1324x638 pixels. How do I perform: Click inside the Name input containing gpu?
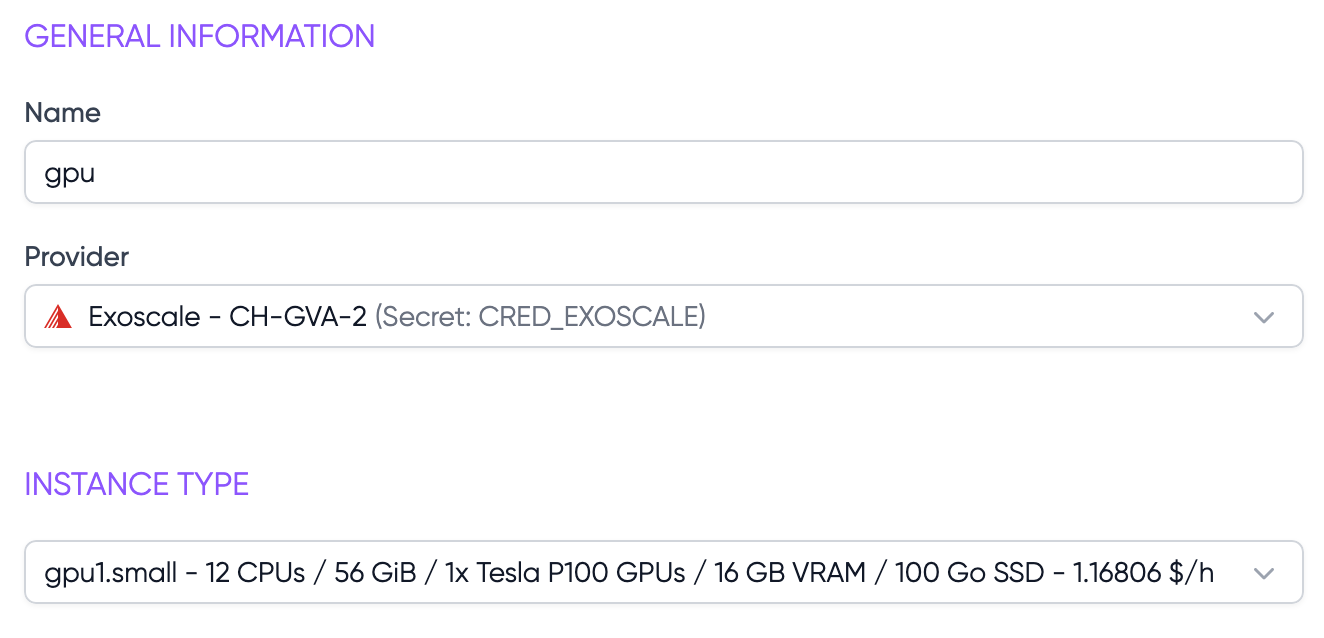point(663,171)
